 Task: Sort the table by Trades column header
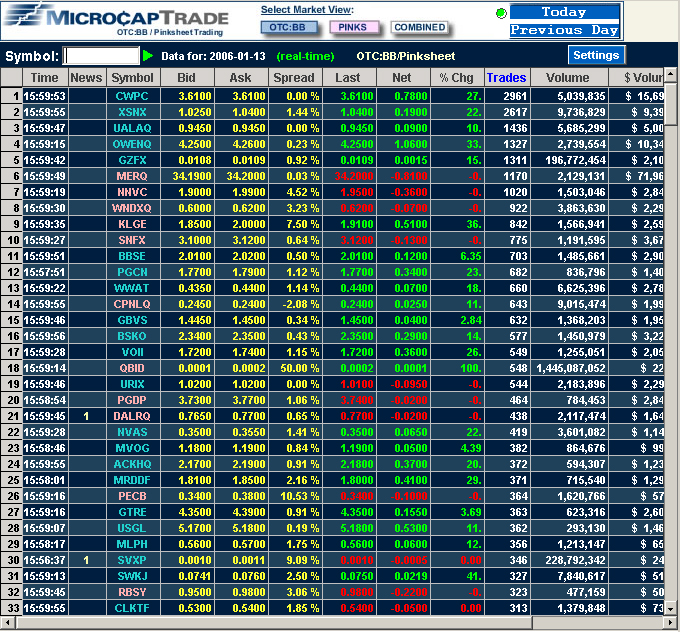coord(506,78)
